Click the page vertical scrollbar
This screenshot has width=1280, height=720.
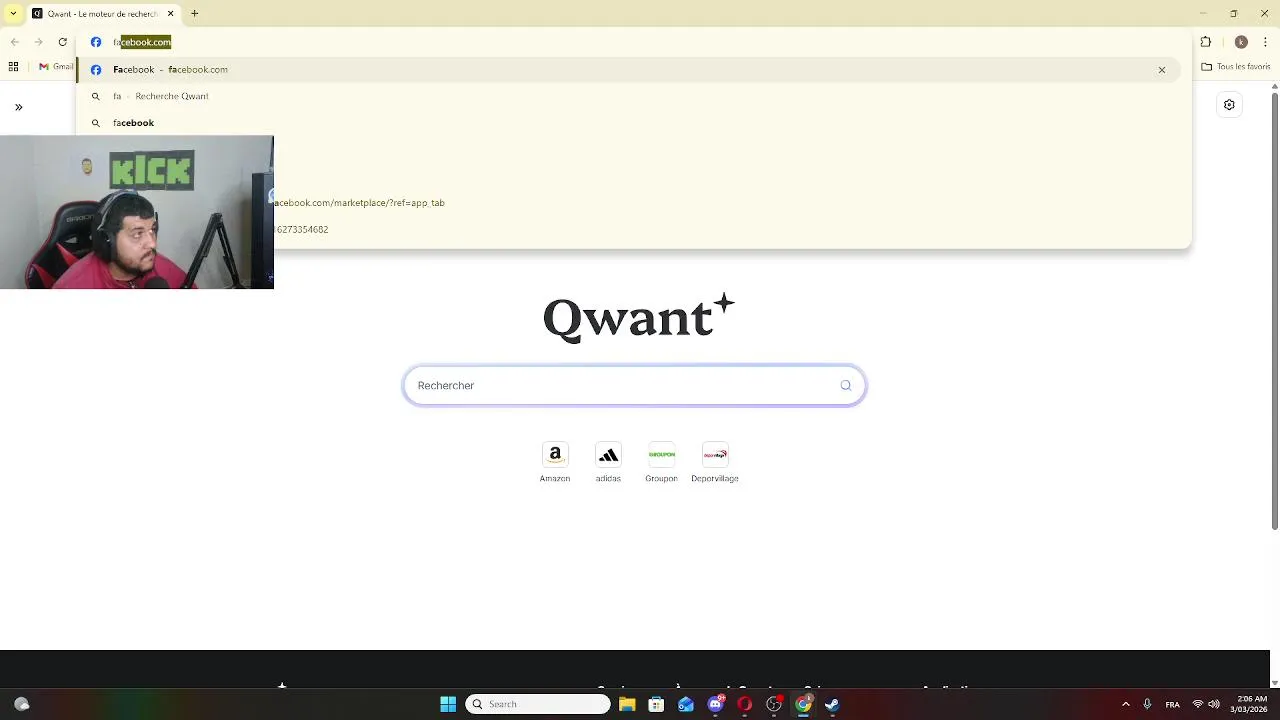[1274, 310]
